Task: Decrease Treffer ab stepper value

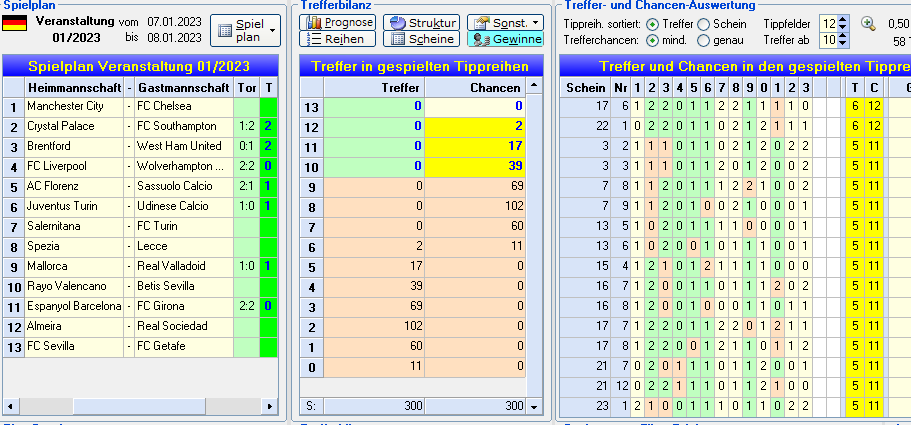Action: click(844, 44)
